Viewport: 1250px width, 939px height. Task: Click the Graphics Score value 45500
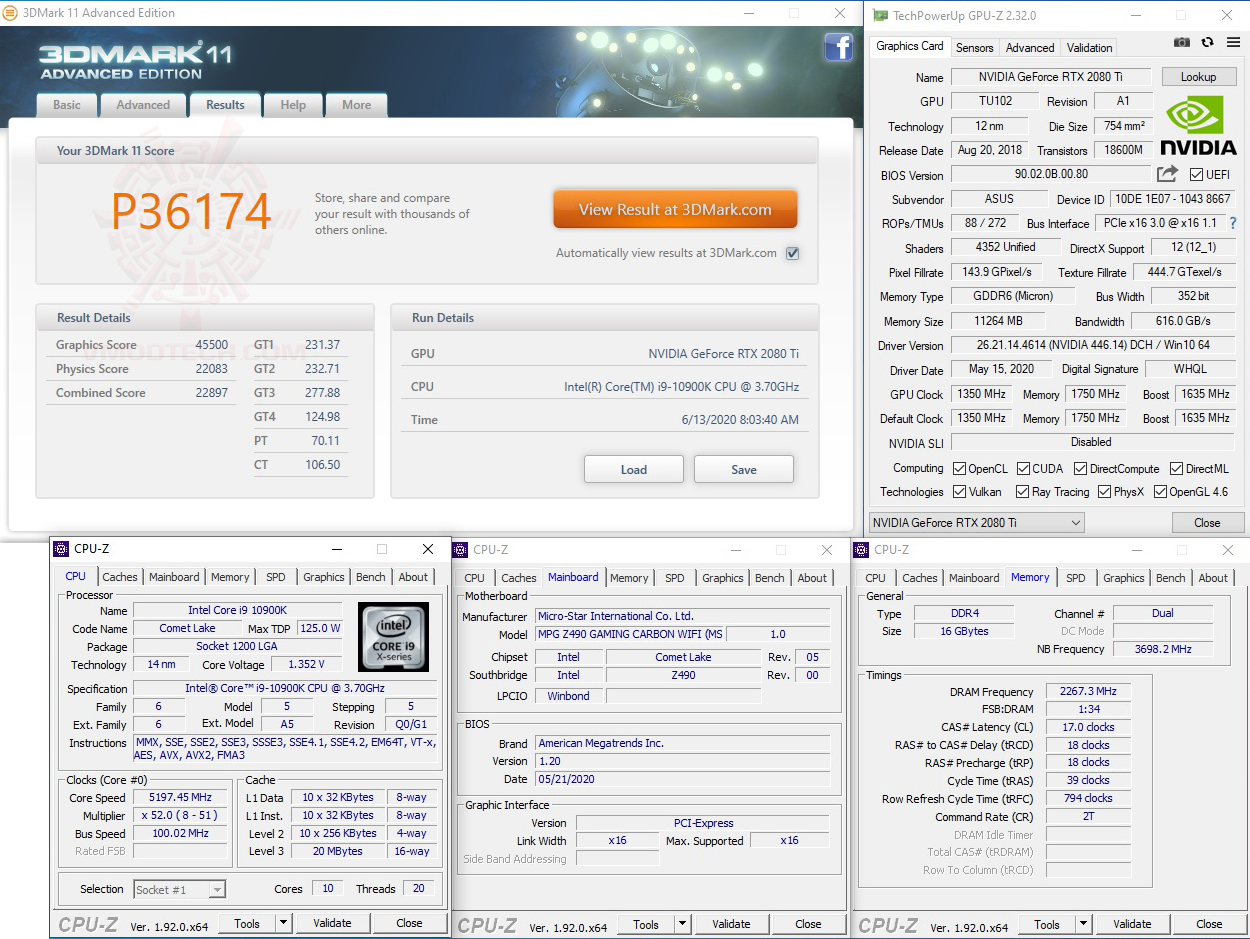tap(212, 345)
